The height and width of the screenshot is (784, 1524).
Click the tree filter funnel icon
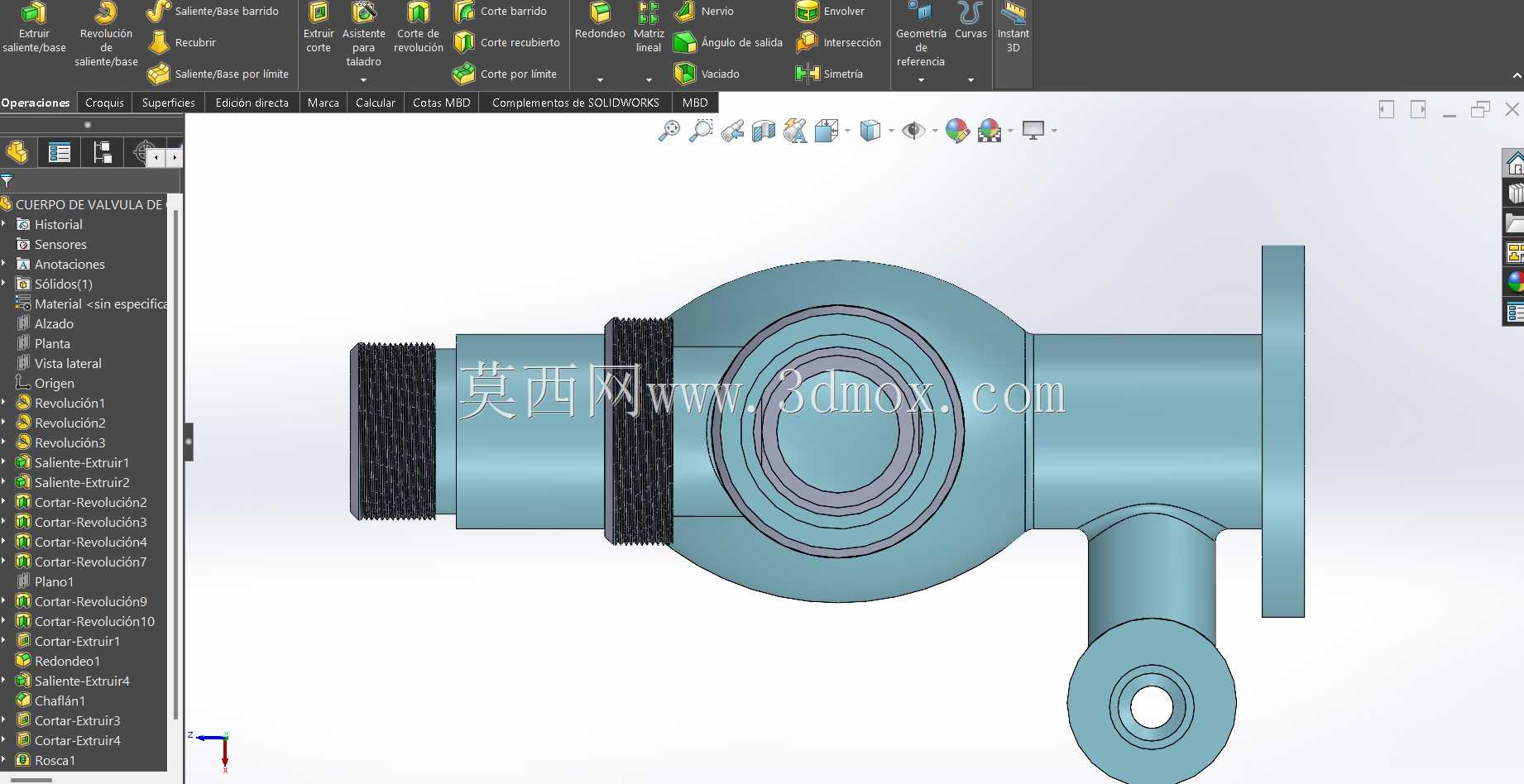[x=7, y=181]
